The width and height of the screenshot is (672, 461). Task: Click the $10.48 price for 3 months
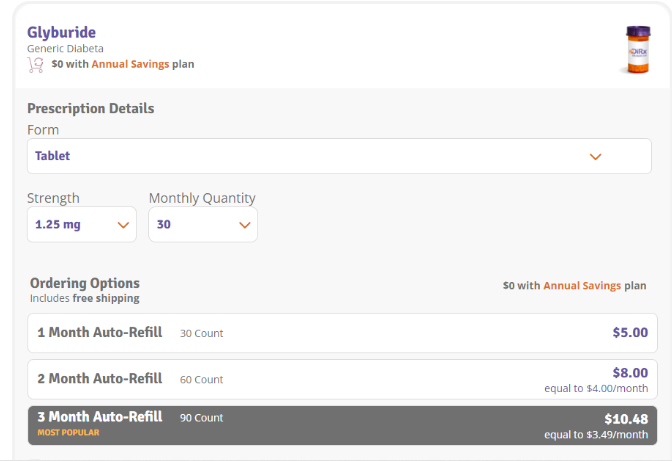pos(625,418)
